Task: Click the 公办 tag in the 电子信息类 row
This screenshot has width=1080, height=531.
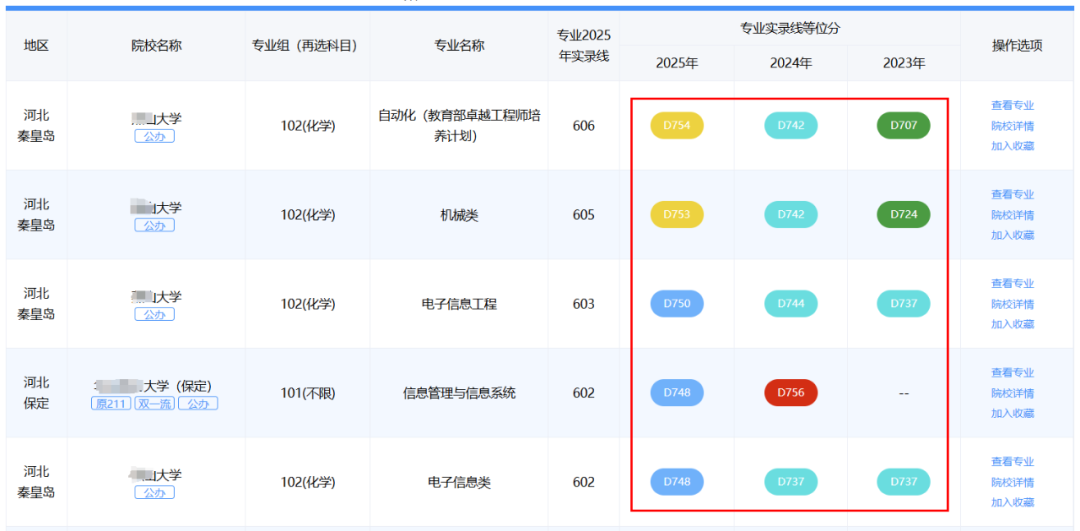Action: (x=155, y=492)
